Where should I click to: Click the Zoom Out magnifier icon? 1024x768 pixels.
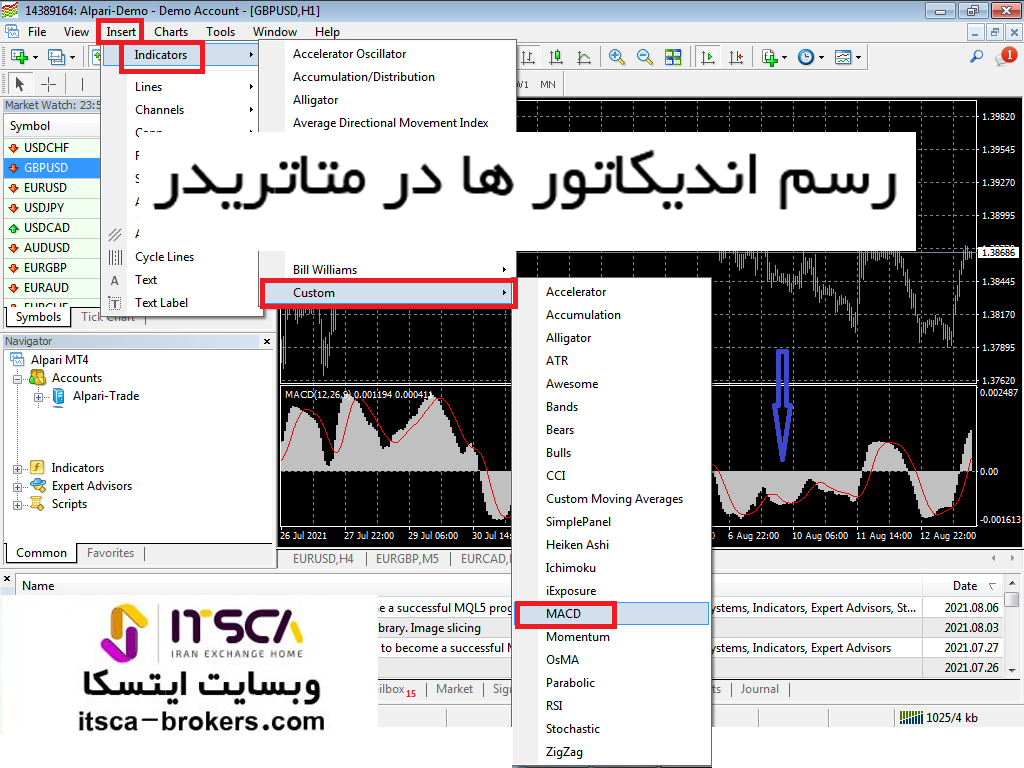point(645,57)
